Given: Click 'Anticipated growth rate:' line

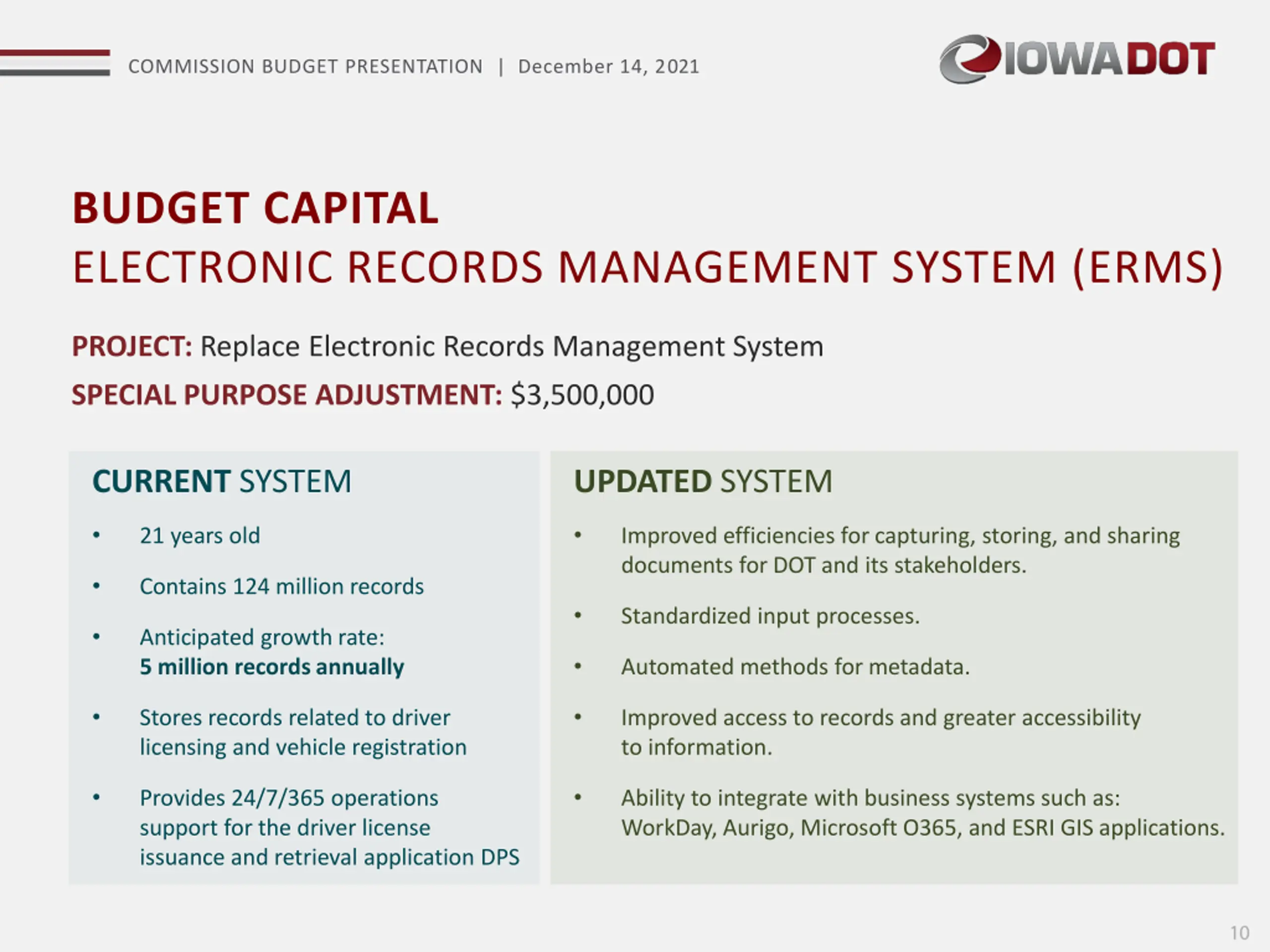Looking at the screenshot, I should [x=262, y=638].
